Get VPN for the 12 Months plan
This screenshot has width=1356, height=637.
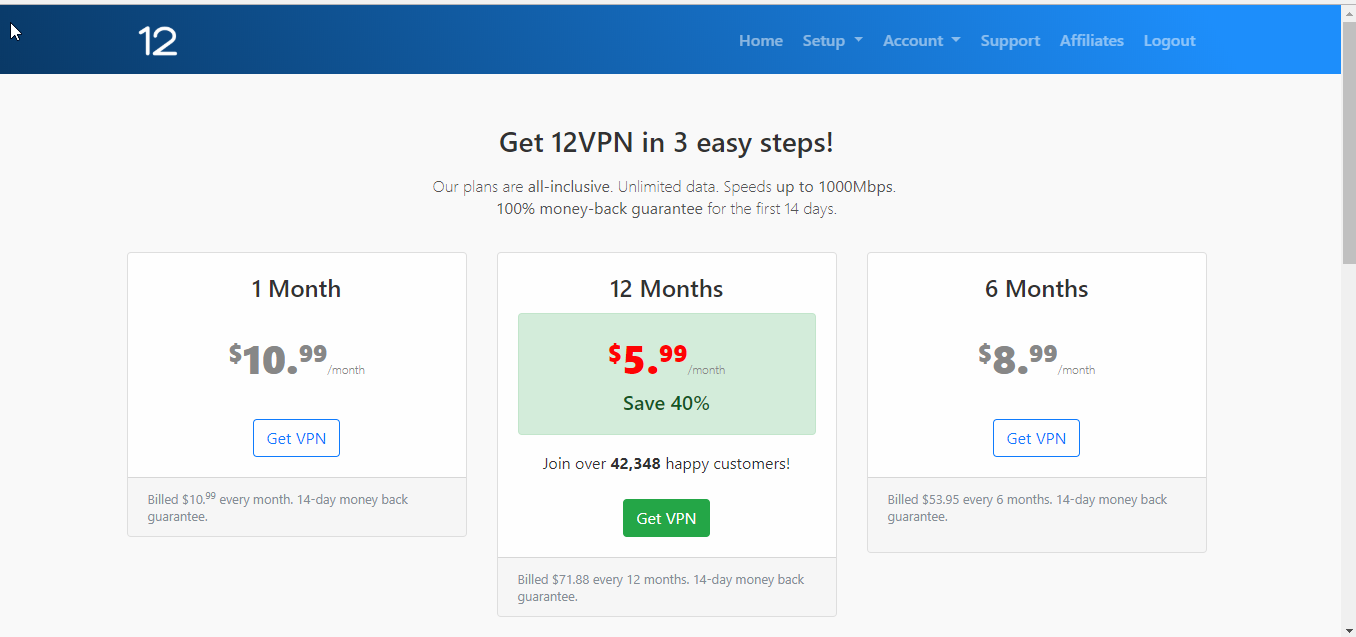click(666, 518)
